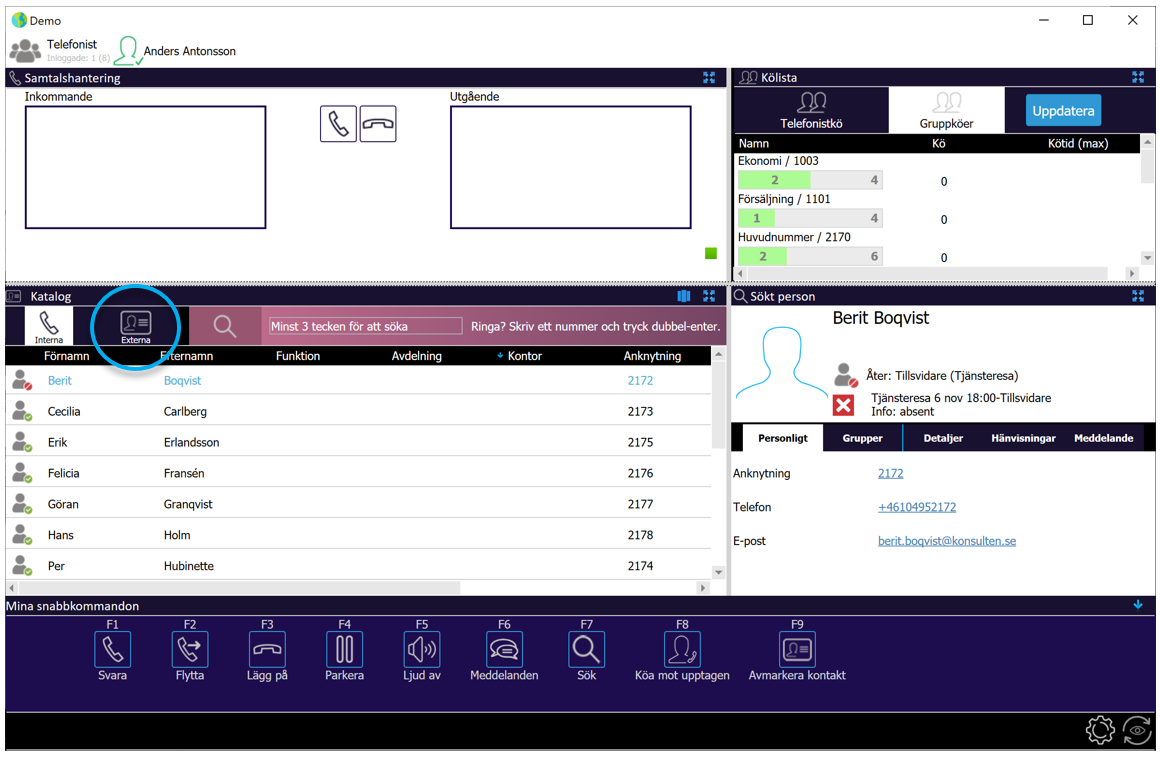
Task: Click the phone link +46104952172
Action: (x=917, y=507)
